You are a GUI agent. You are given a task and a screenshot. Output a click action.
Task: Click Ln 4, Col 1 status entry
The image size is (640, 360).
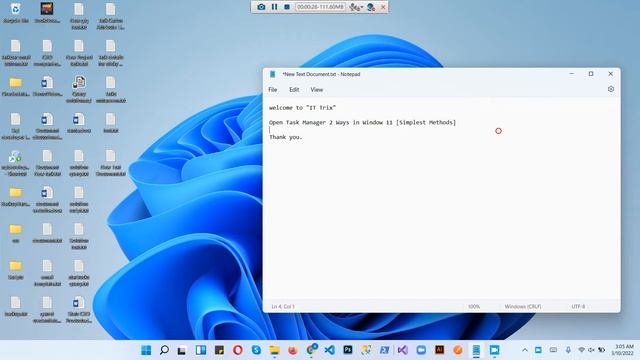tap(283, 307)
